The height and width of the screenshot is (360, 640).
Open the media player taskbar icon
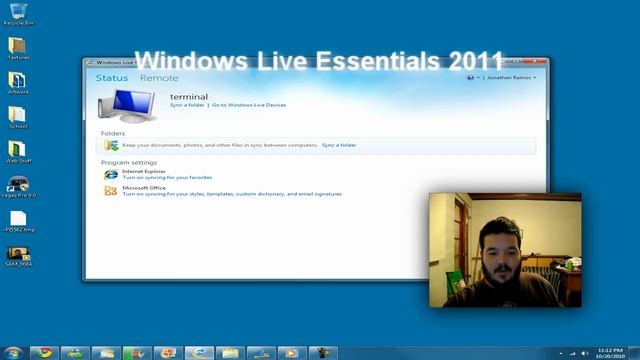(292, 353)
